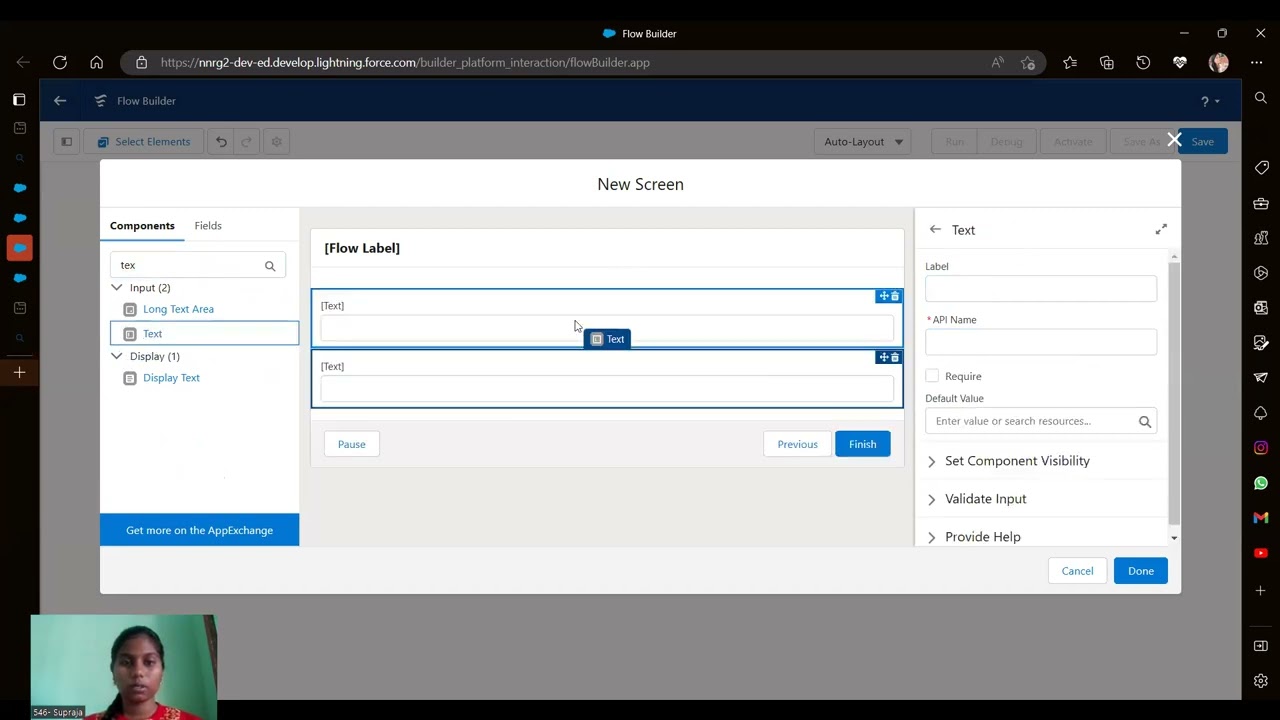The height and width of the screenshot is (720, 1280).
Task: Click the browser address bar URL
Action: (405, 63)
